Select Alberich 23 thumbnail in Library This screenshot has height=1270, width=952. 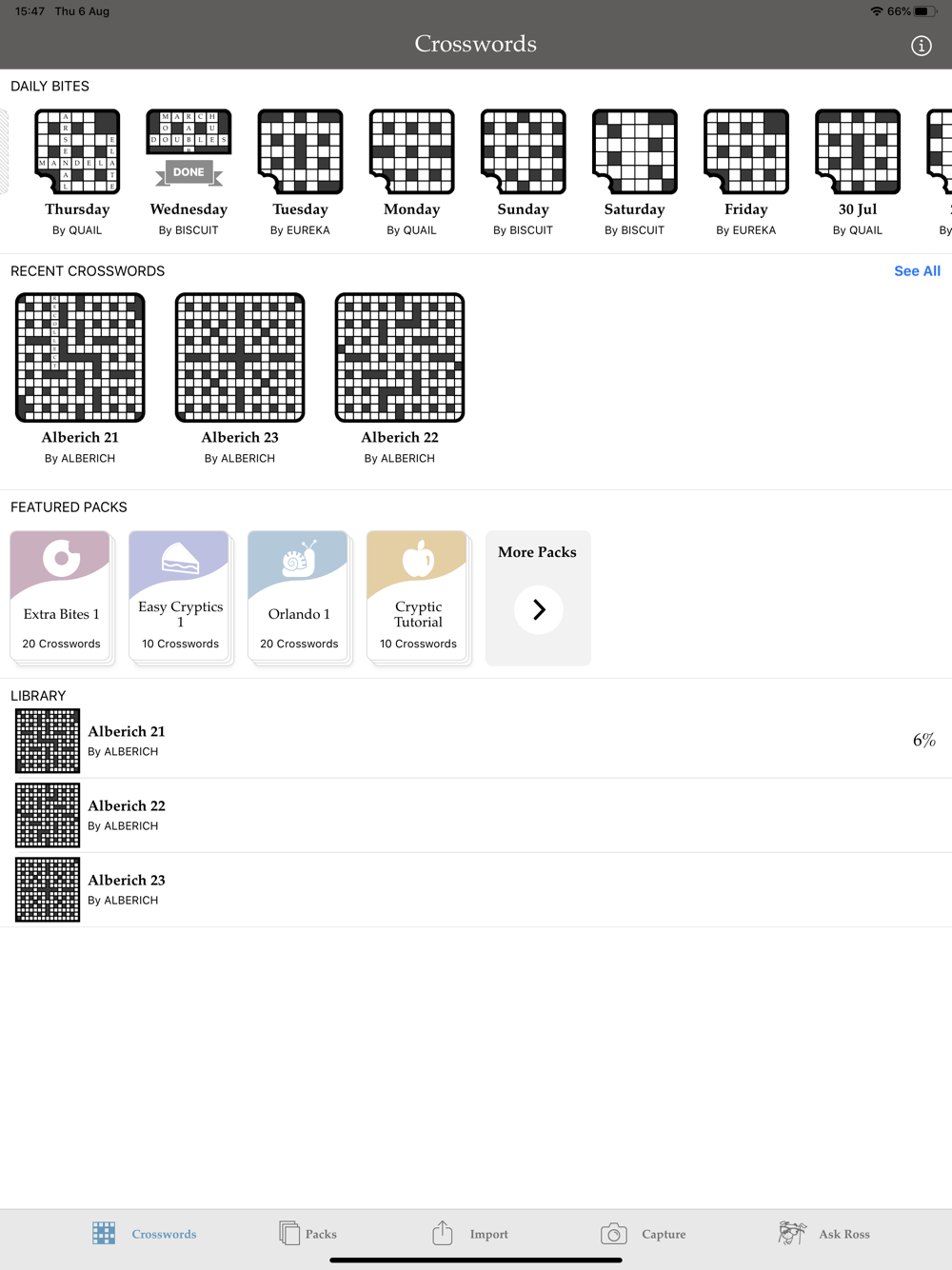click(x=48, y=889)
